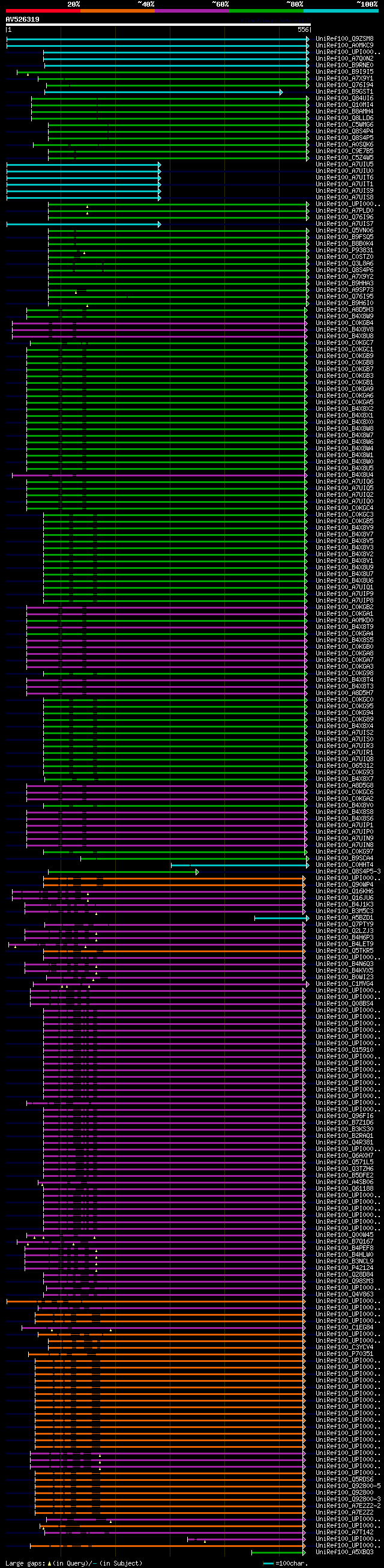Select the UniRef100_B9HHA3 label

(344, 284)
